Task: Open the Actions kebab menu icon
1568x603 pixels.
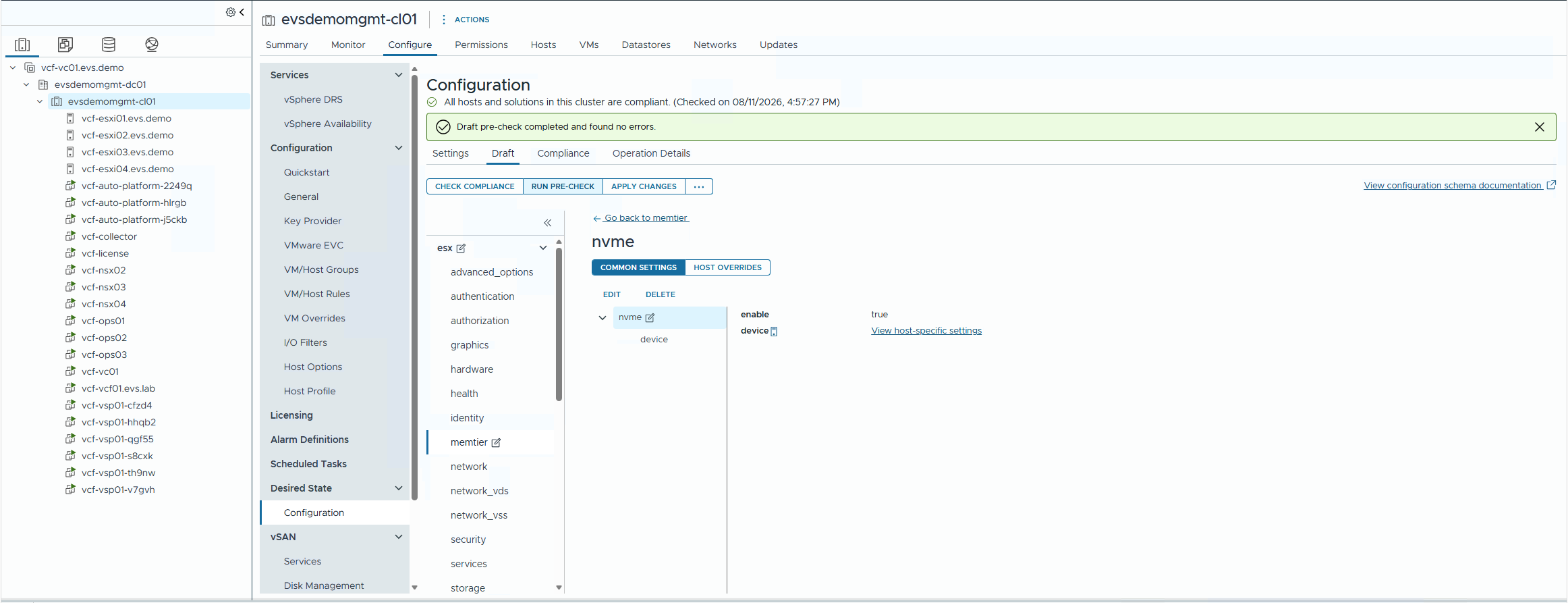Action: click(x=443, y=20)
